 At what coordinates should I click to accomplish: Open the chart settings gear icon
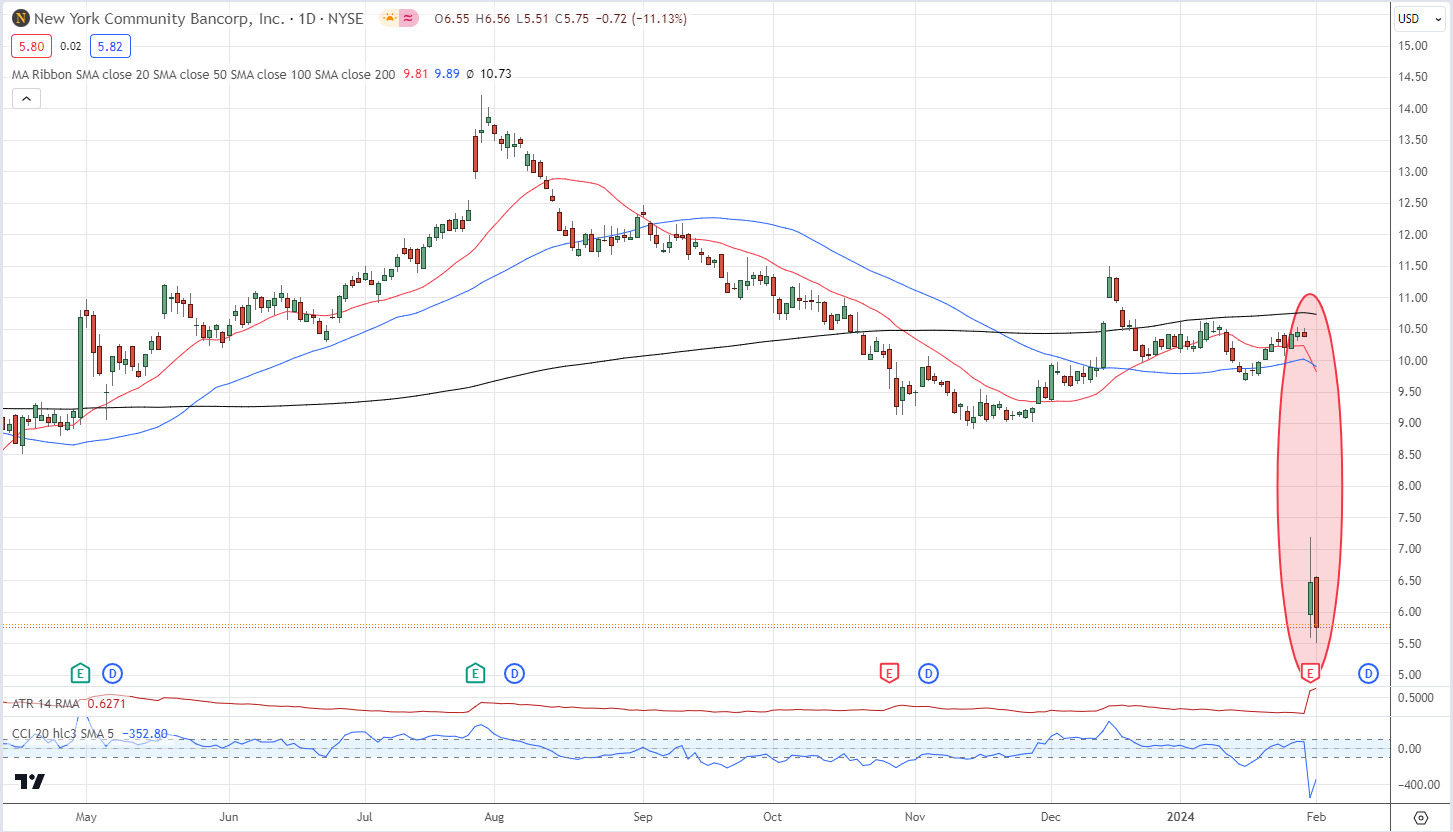coord(1421,816)
